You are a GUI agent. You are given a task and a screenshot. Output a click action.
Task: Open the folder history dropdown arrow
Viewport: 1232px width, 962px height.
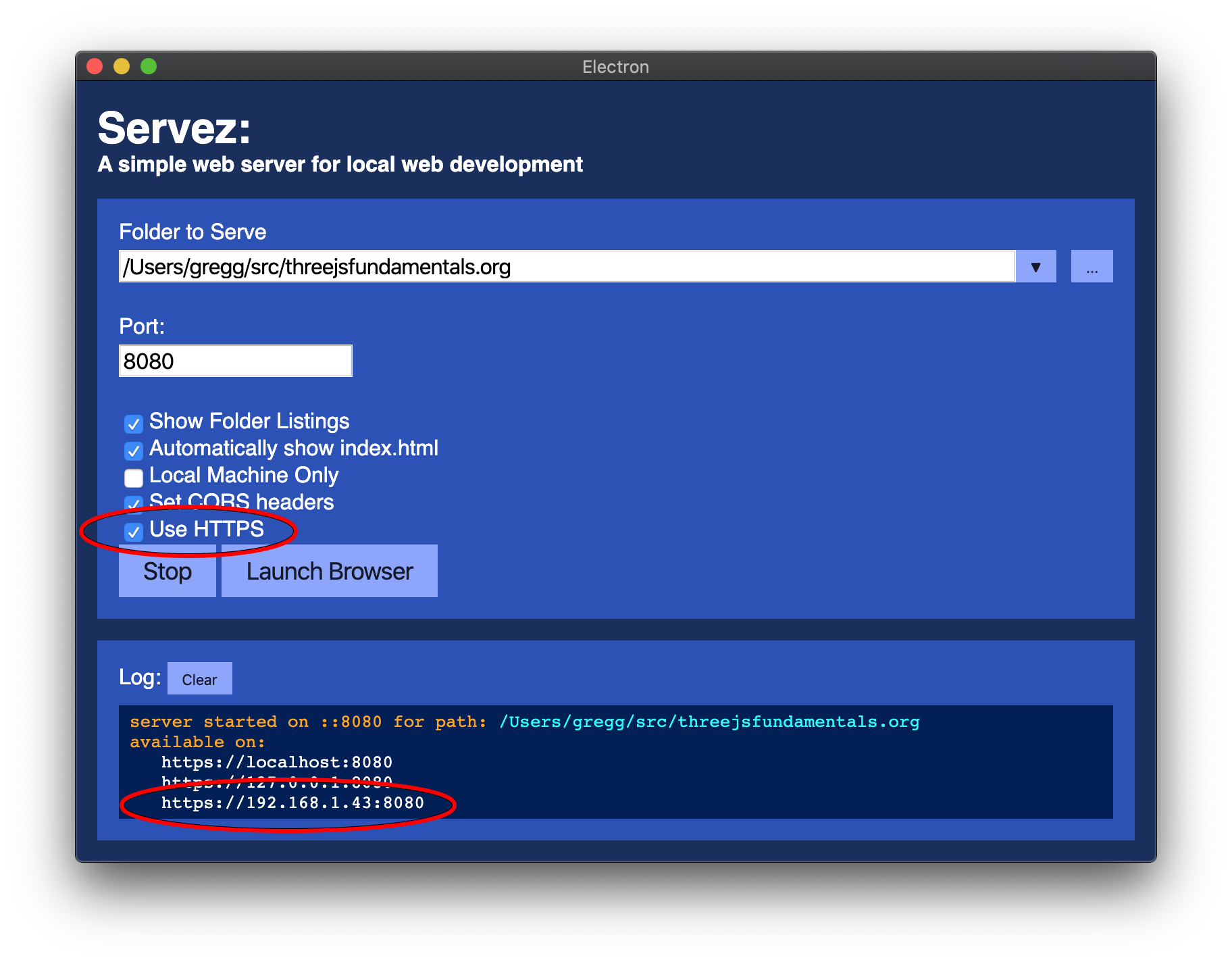pyautogui.click(x=1035, y=267)
